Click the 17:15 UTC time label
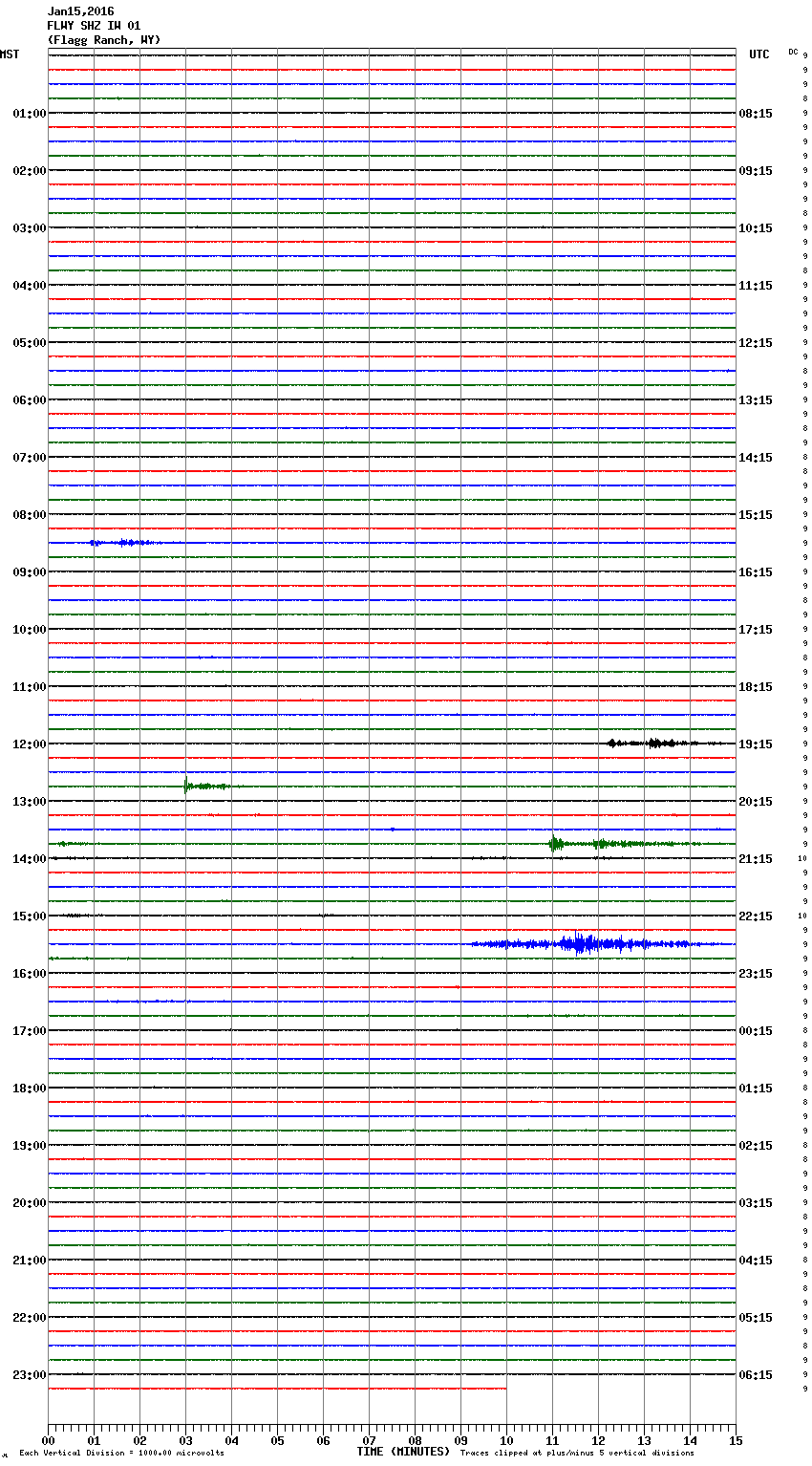The width and height of the screenshot is (812, 1466). 756,630
